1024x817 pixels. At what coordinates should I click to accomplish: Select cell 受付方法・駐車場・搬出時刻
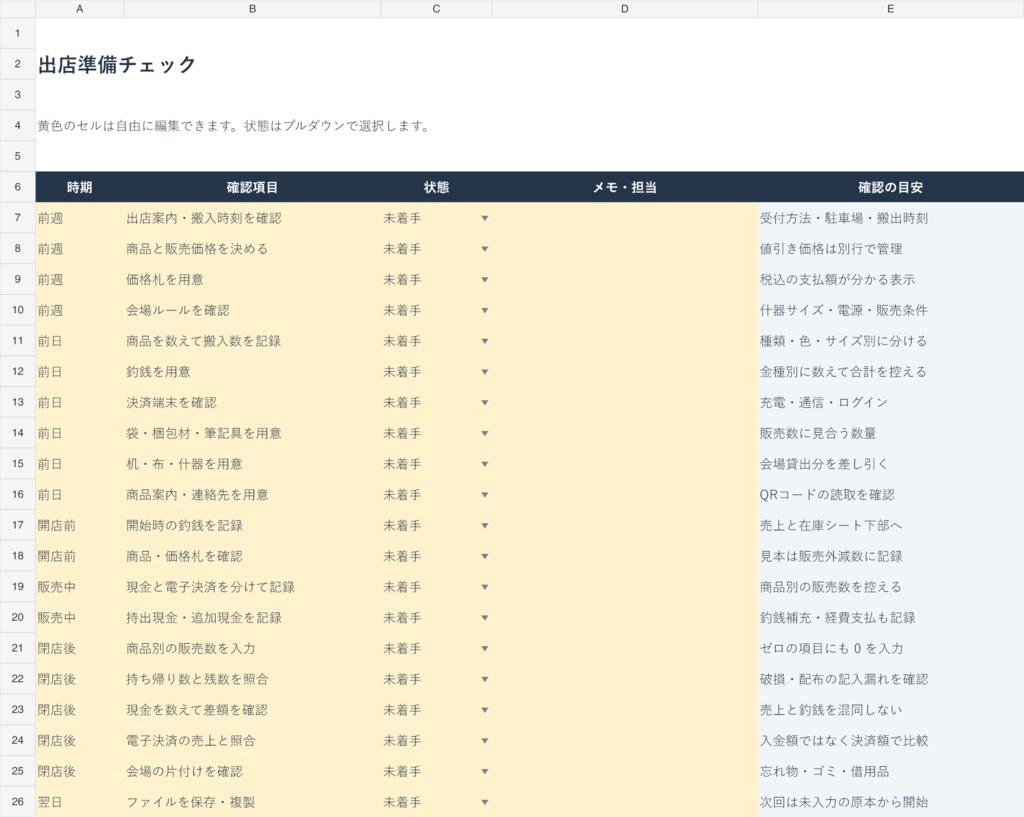click(891, 218)
